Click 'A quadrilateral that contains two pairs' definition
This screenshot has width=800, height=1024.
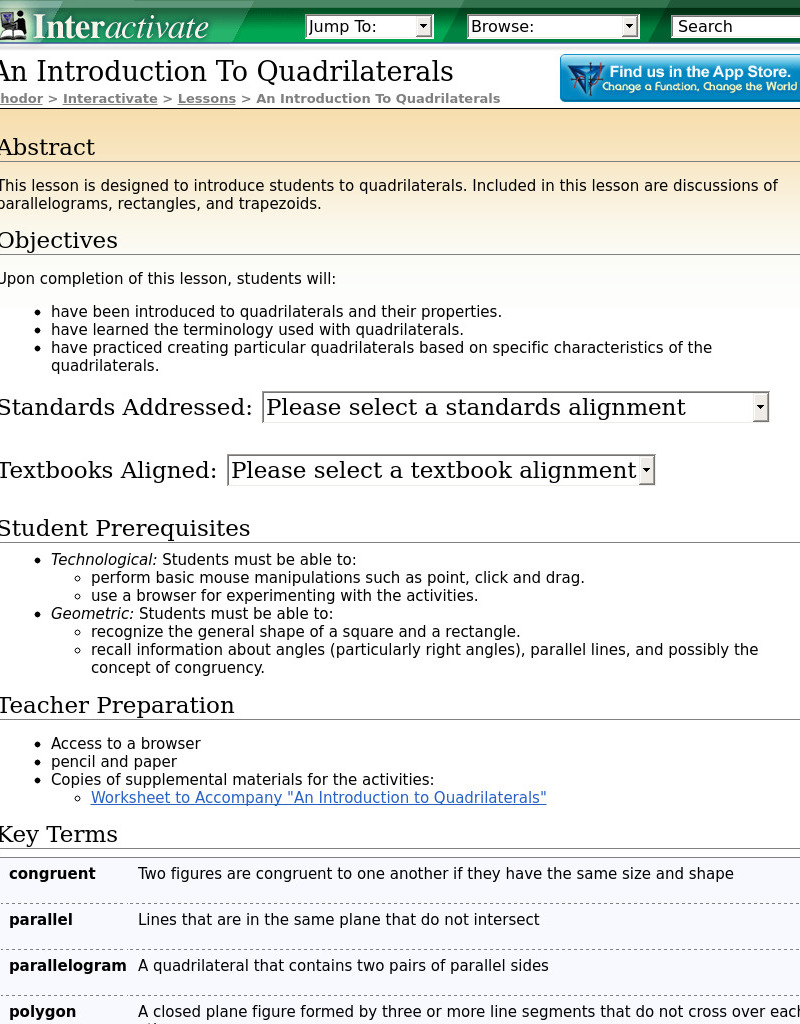click(343, 965)
